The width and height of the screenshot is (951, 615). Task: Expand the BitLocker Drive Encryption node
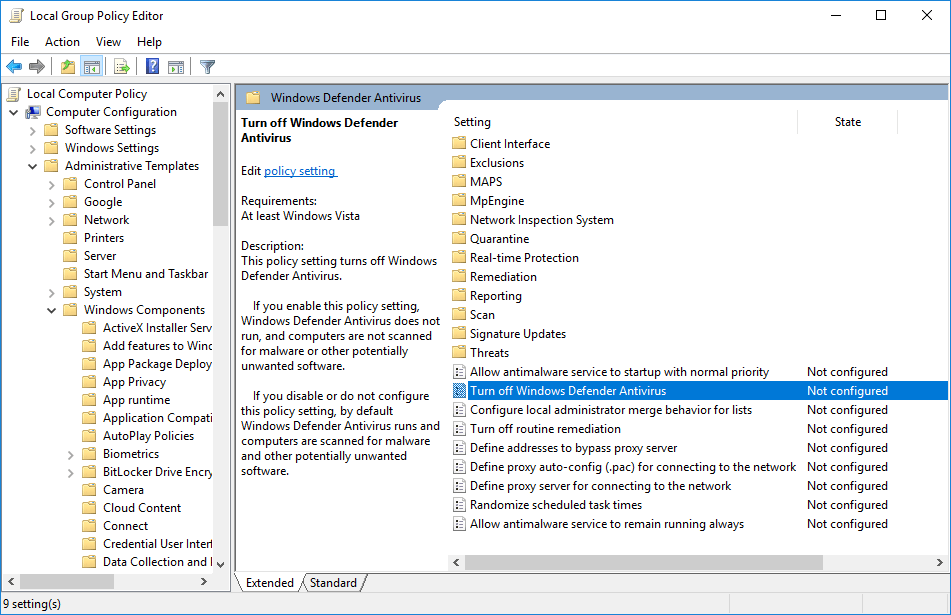tap(70, 472)
